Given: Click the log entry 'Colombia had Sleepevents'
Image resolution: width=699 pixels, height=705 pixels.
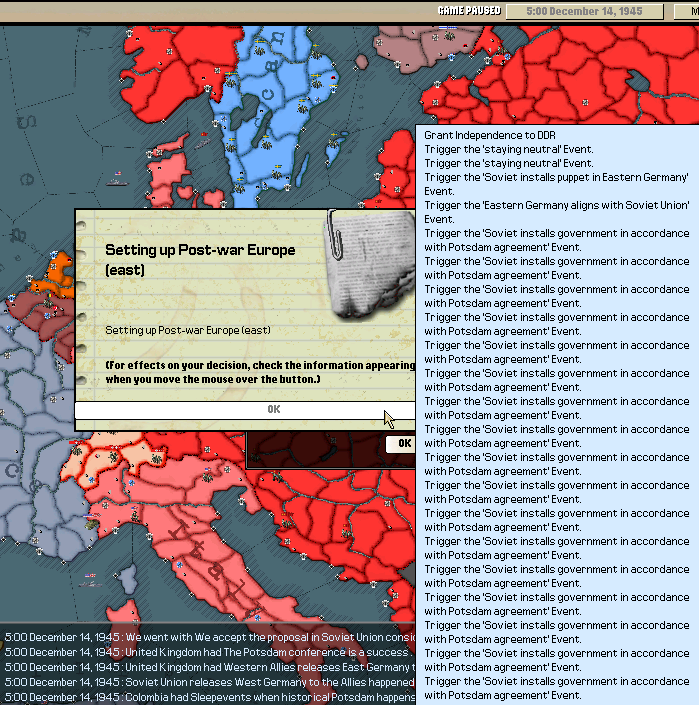Looking at the screenshot, I should click(209, 697).
